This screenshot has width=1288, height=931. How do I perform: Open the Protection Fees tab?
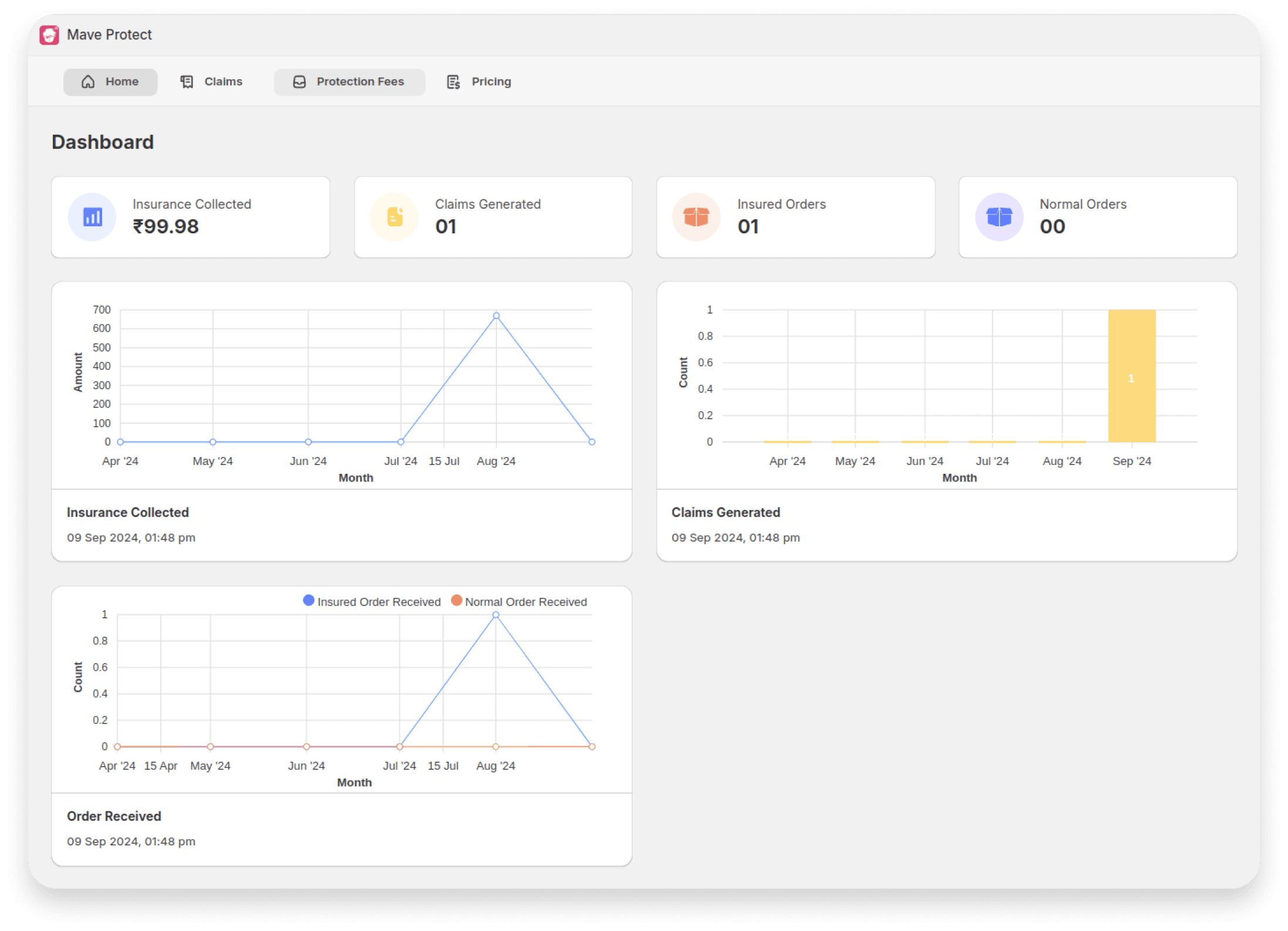[x=349, y=82]
